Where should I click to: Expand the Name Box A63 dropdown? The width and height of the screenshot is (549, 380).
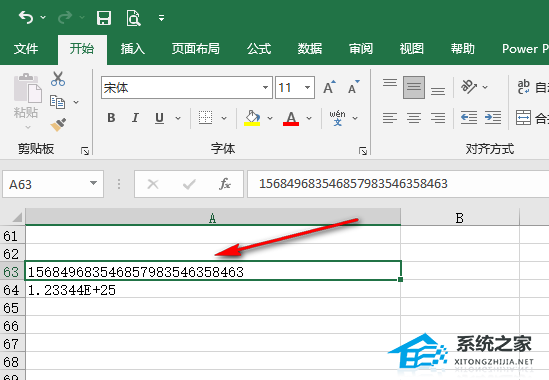tap(93, 183)
